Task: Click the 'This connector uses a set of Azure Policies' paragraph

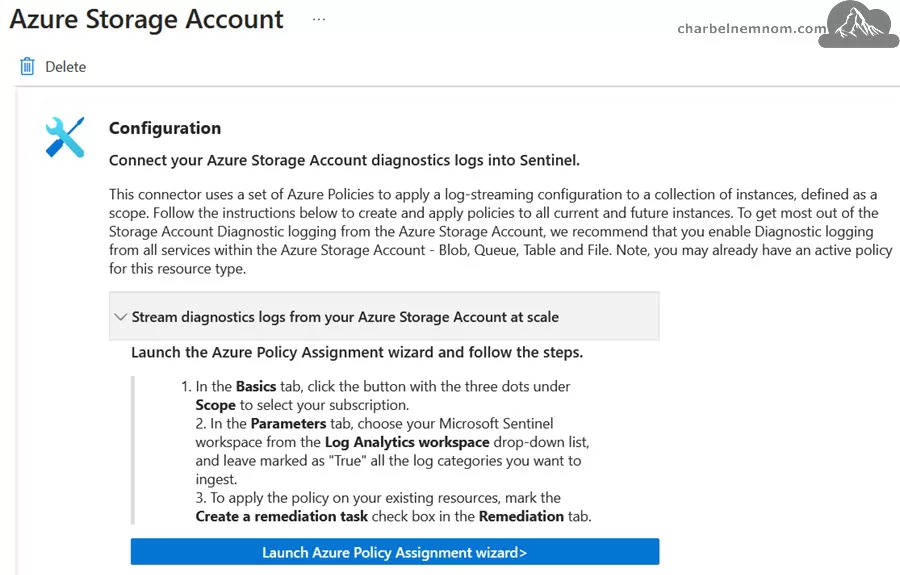Action: pos(501,231)
